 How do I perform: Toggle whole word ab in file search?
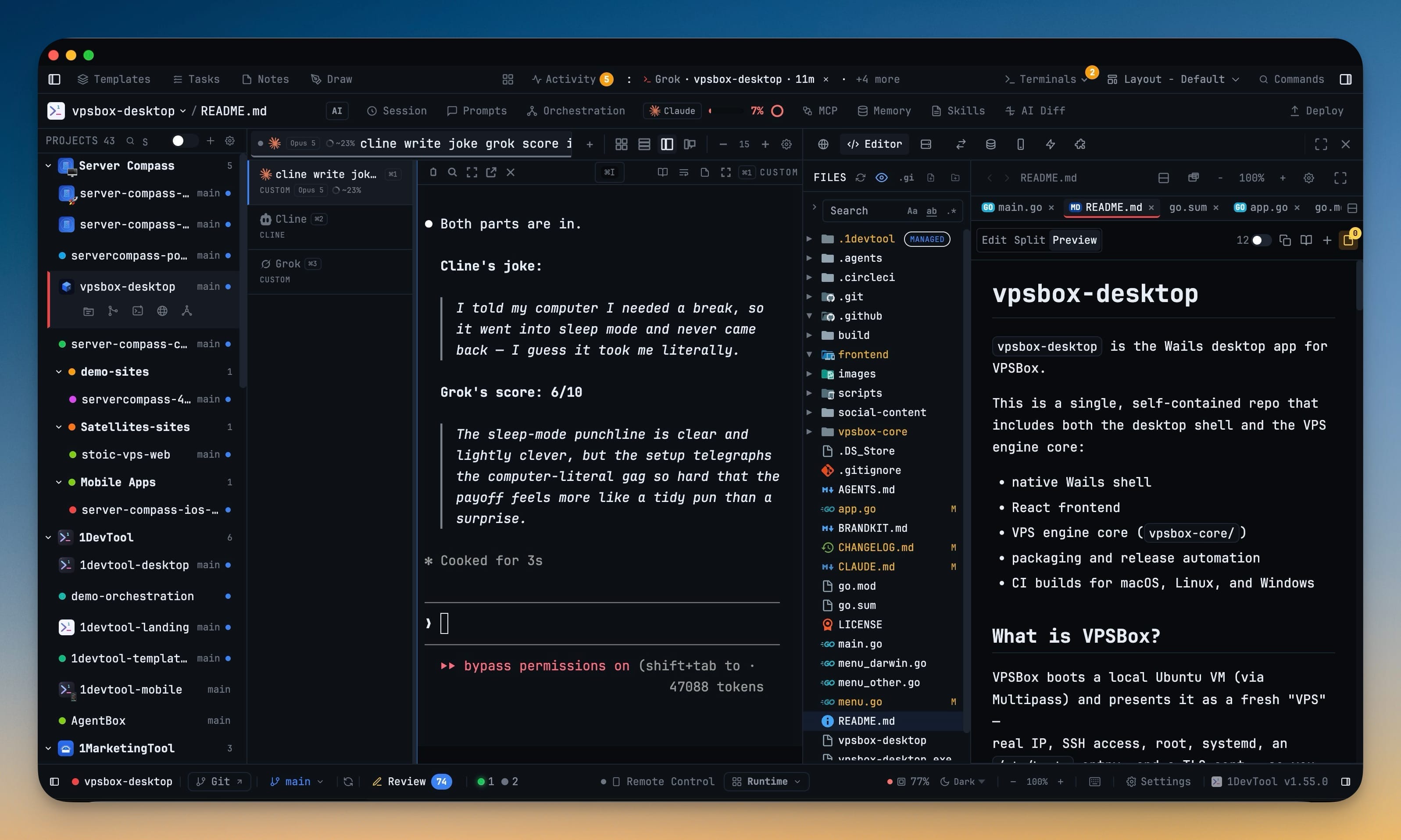pyautogui.click(x=932, y=210)
